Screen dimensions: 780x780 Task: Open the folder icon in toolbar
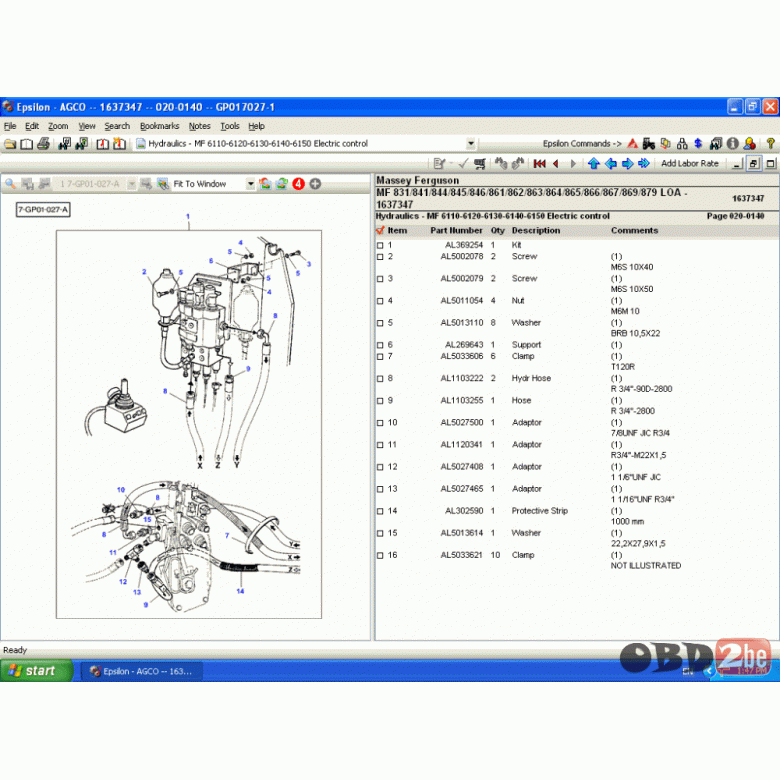10,144
